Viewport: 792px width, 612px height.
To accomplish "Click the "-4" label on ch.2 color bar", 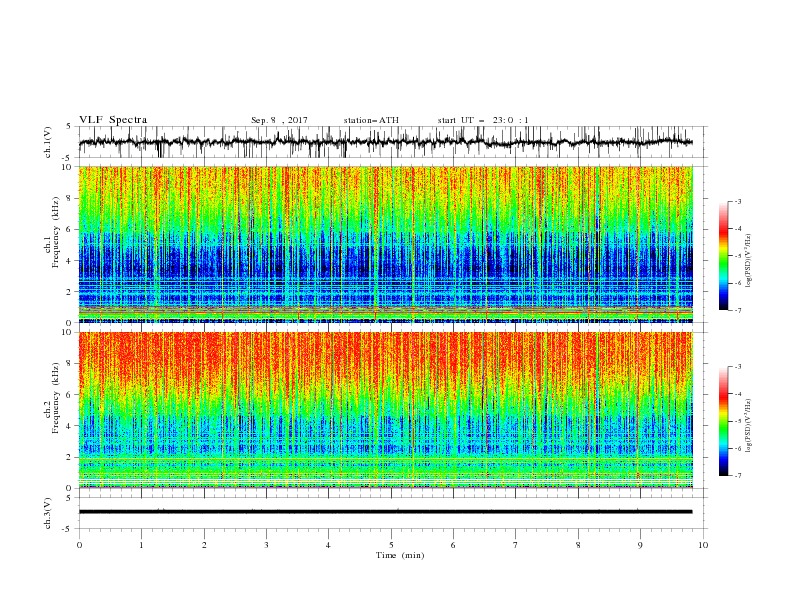I will point(737,394).
